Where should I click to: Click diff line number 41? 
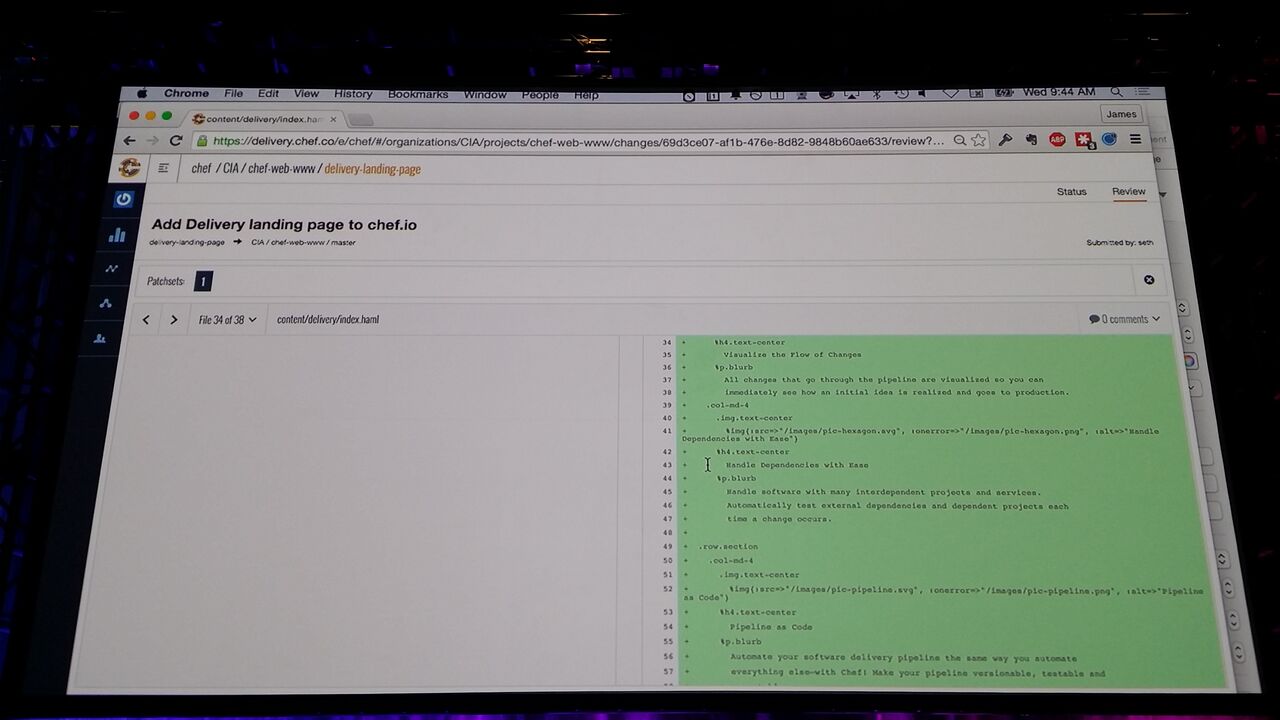pos(667,431)
